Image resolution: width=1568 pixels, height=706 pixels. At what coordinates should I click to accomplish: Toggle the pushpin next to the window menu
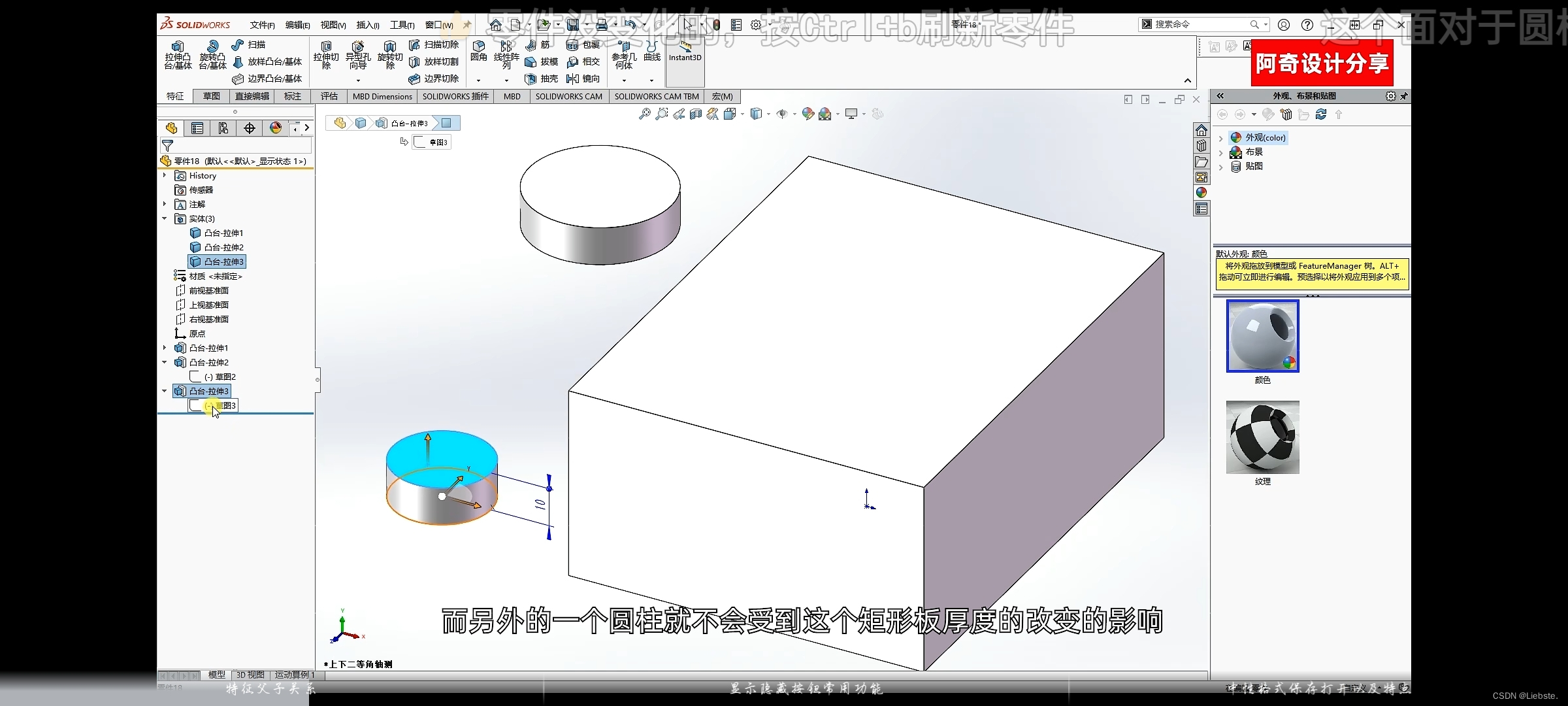pyautogui.click(x=466, y=25)
